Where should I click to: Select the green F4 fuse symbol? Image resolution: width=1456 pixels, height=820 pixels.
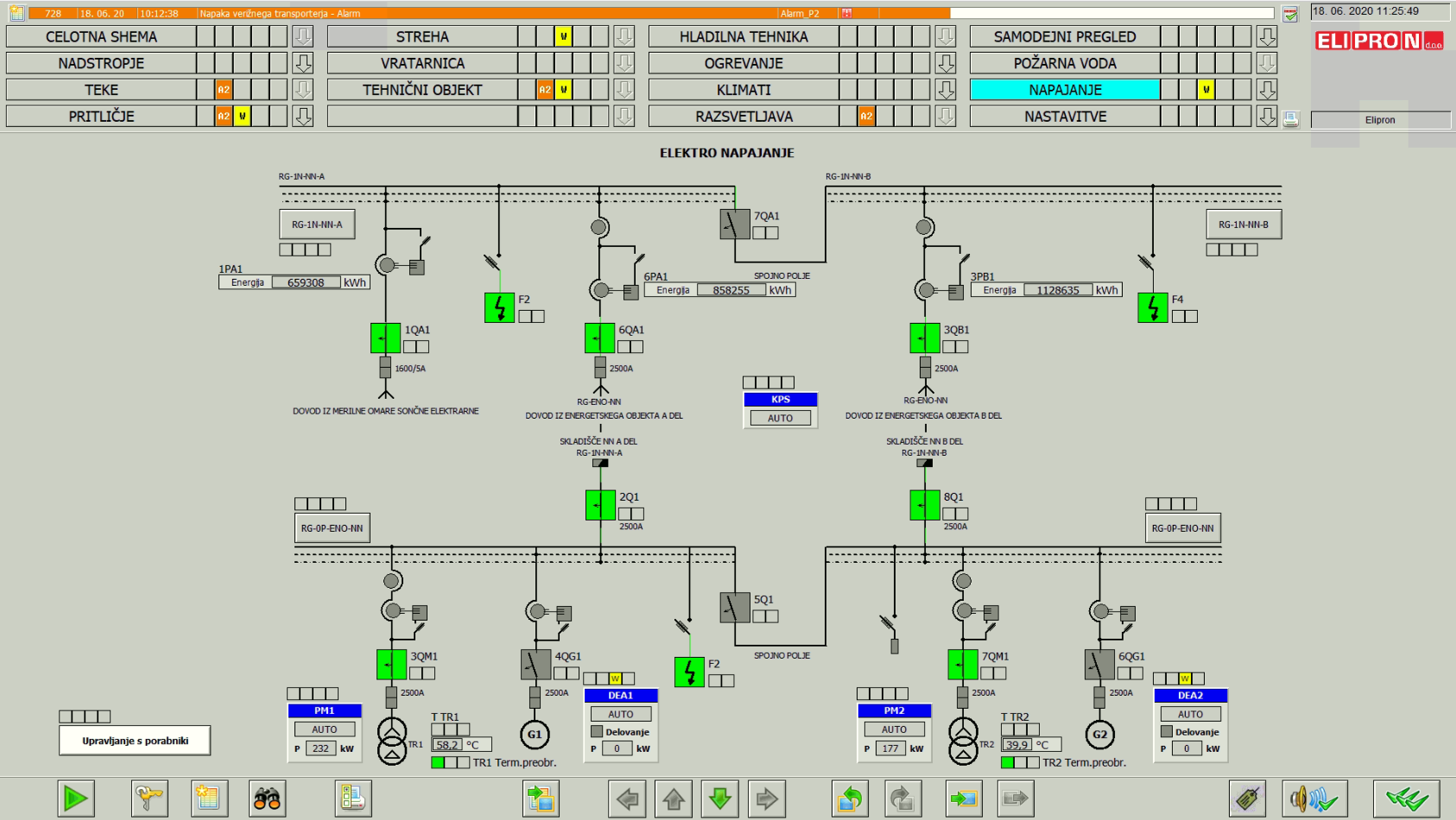1152,308
